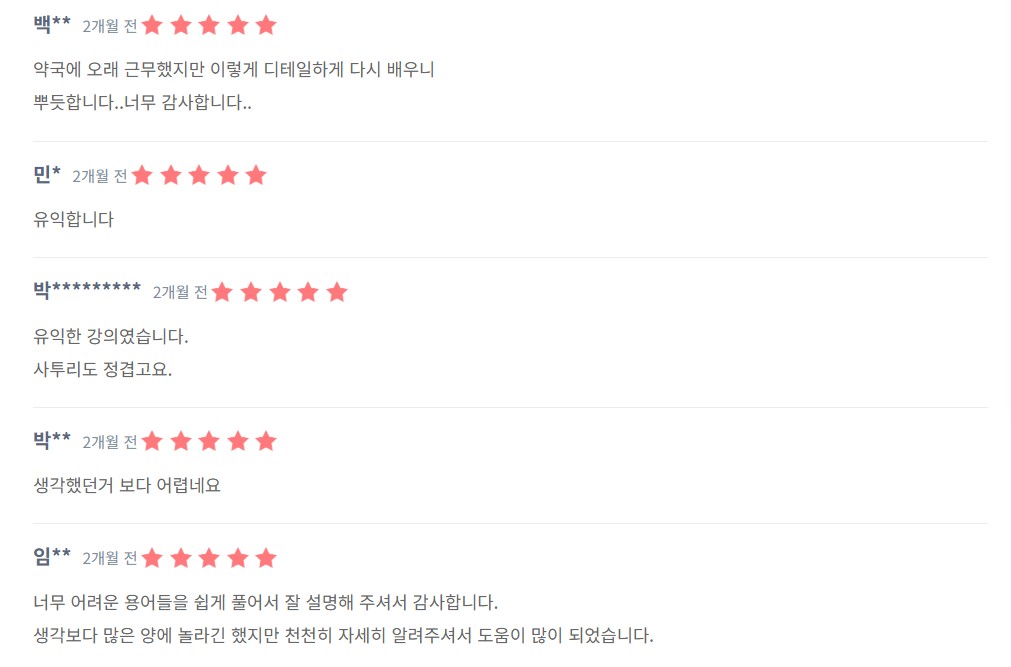Click the second star in 박********* review
Viewport: 1011px width, 667px height.
pyautogui.click(x=251, y=292)
